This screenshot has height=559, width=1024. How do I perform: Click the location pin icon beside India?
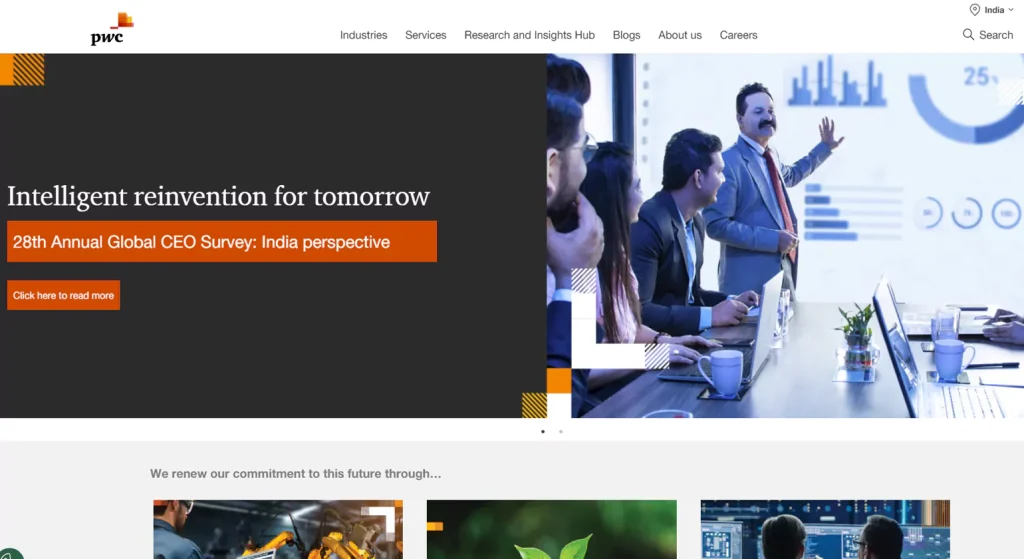click(974, 10)
